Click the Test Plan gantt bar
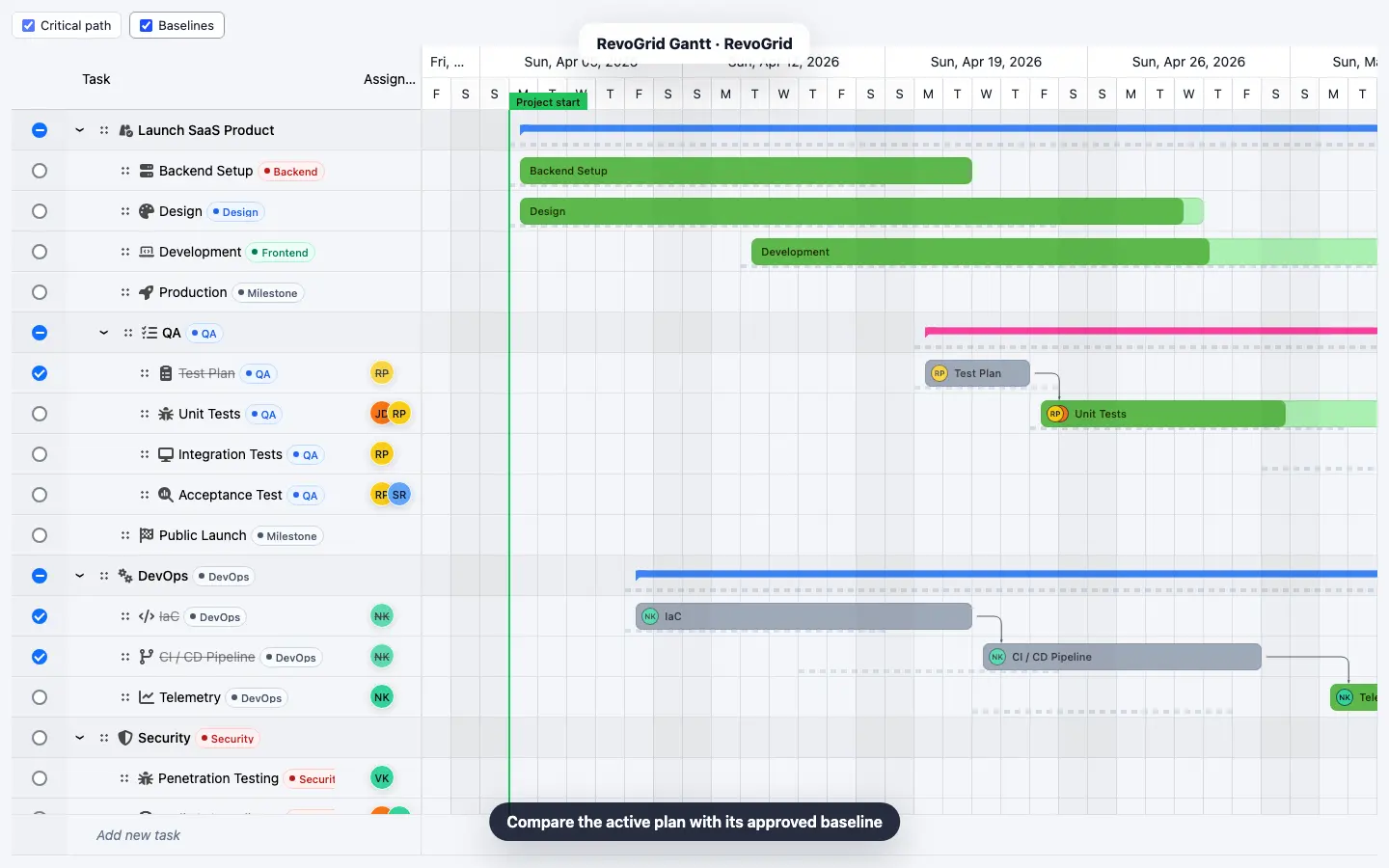Screen dimensions: 1389x868 [977, 373]
